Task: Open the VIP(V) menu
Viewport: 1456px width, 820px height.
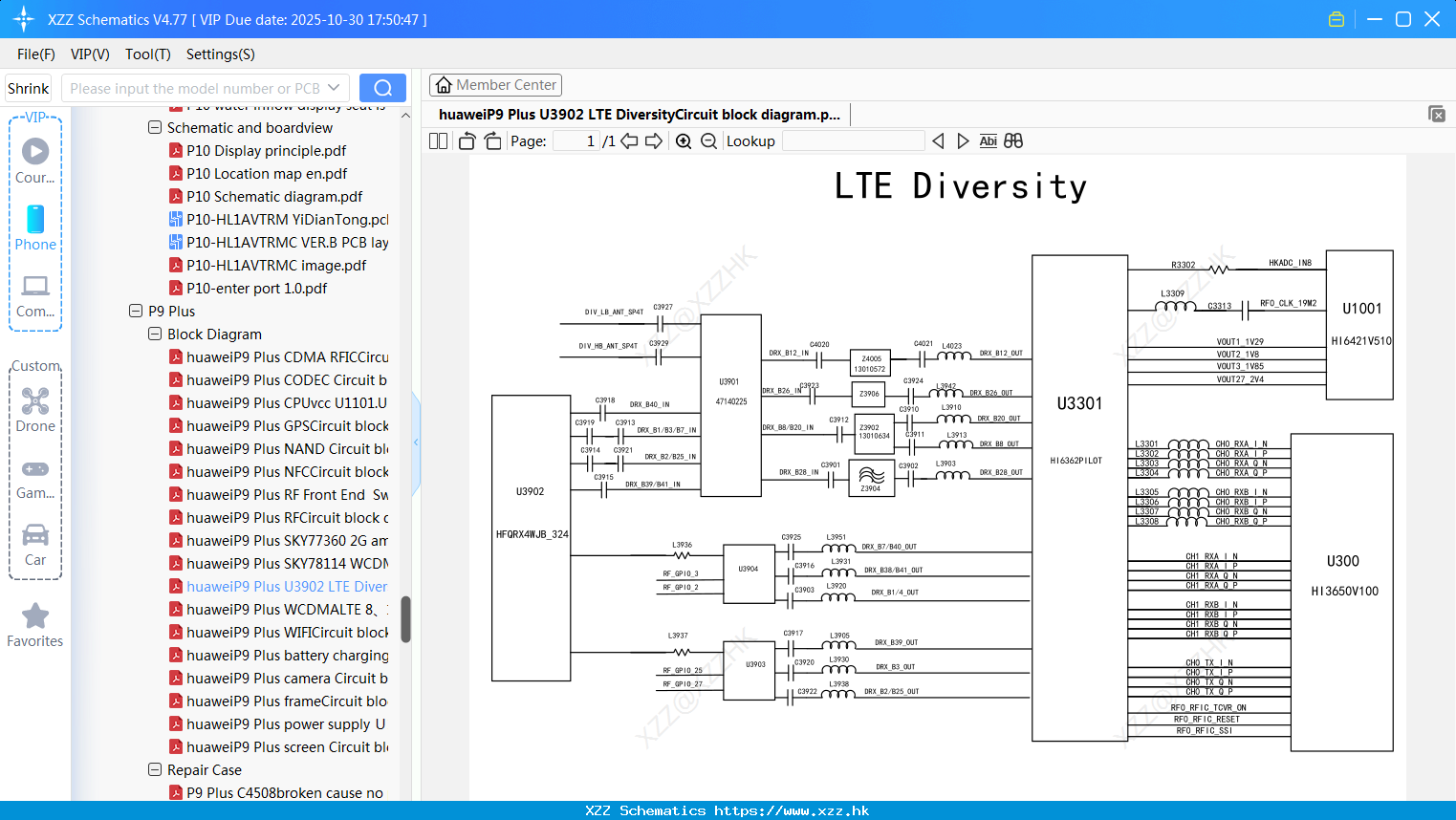Action: (x=90, y=54)
